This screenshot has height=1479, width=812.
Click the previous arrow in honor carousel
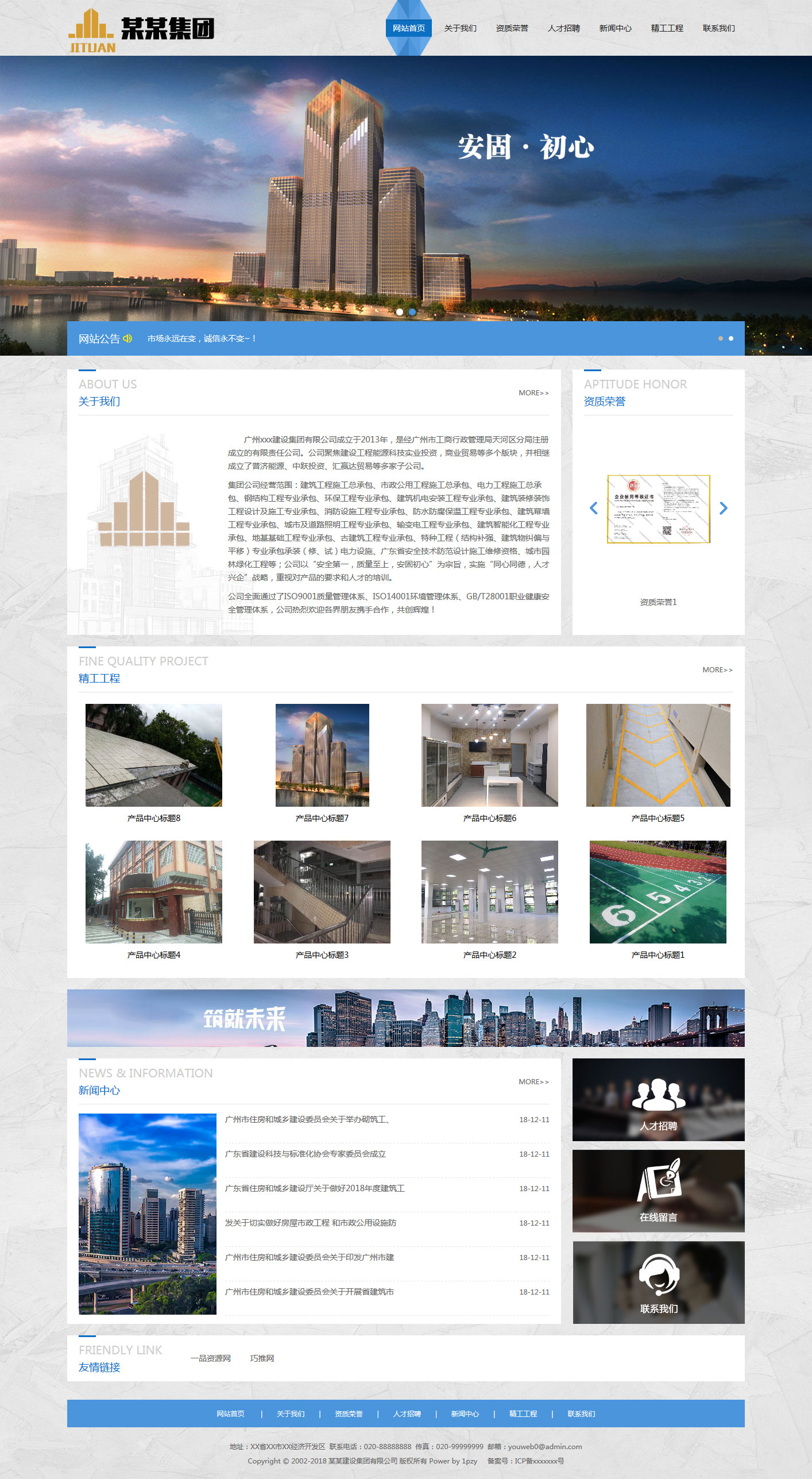tap(594, 508)
